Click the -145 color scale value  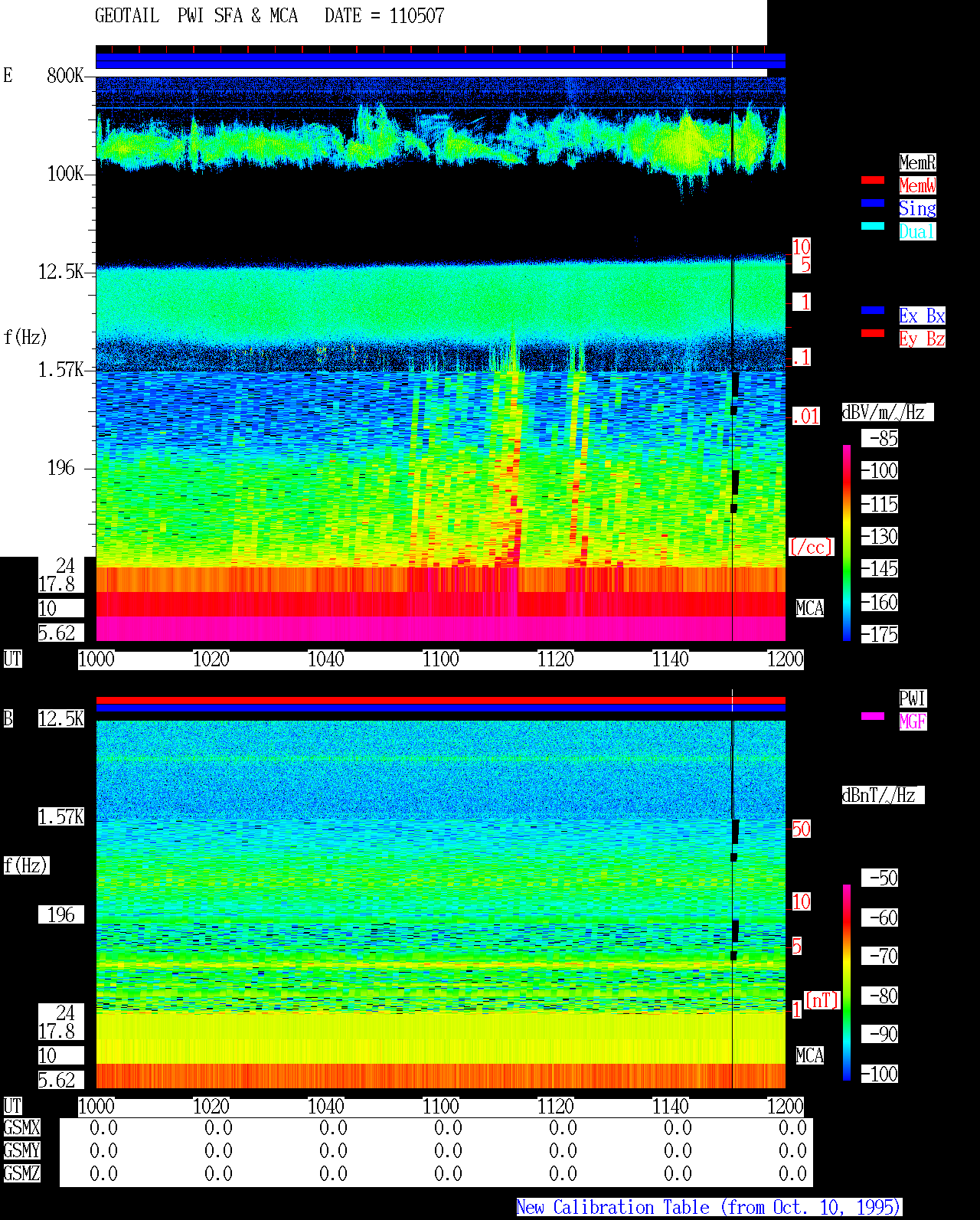880,568
